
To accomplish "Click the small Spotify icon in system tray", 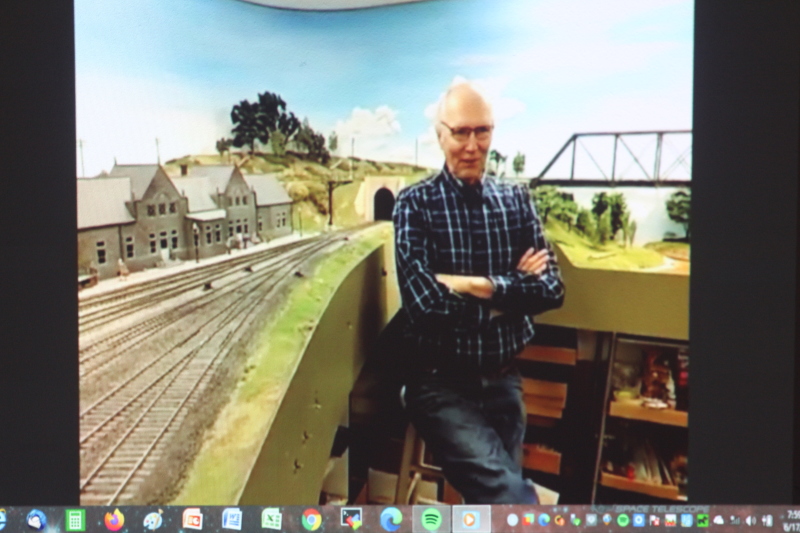I will coord(623,520).
